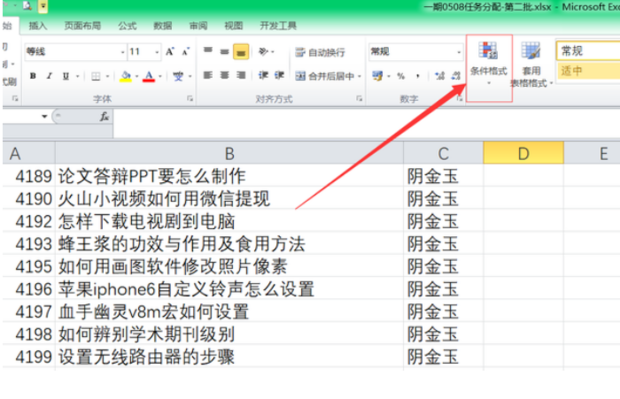This screenshot has height=399, width=620.
Task: Switch to 公式 tab
Action: click(x=127, y=26)
